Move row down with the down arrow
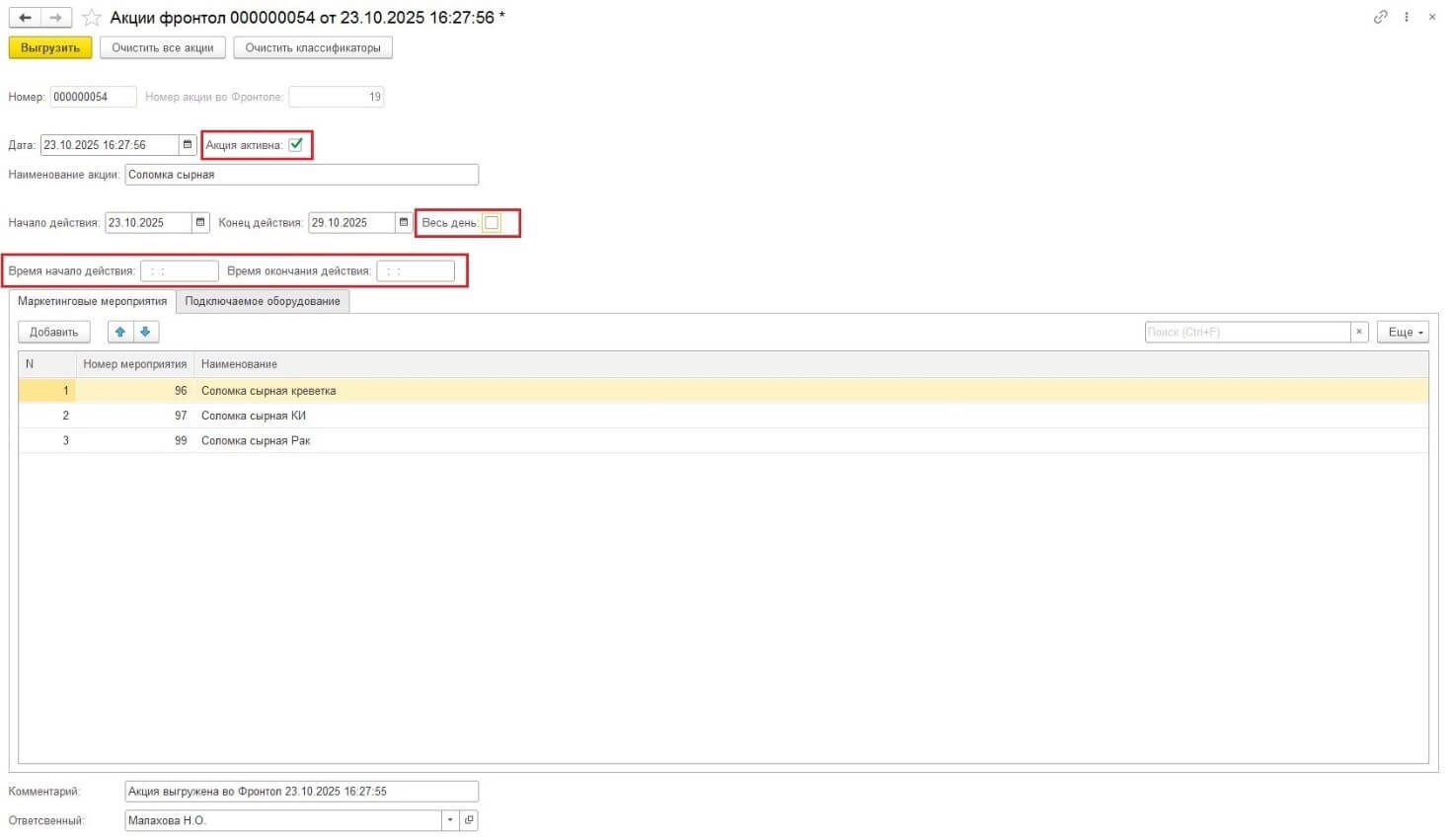 coord(145,332)
